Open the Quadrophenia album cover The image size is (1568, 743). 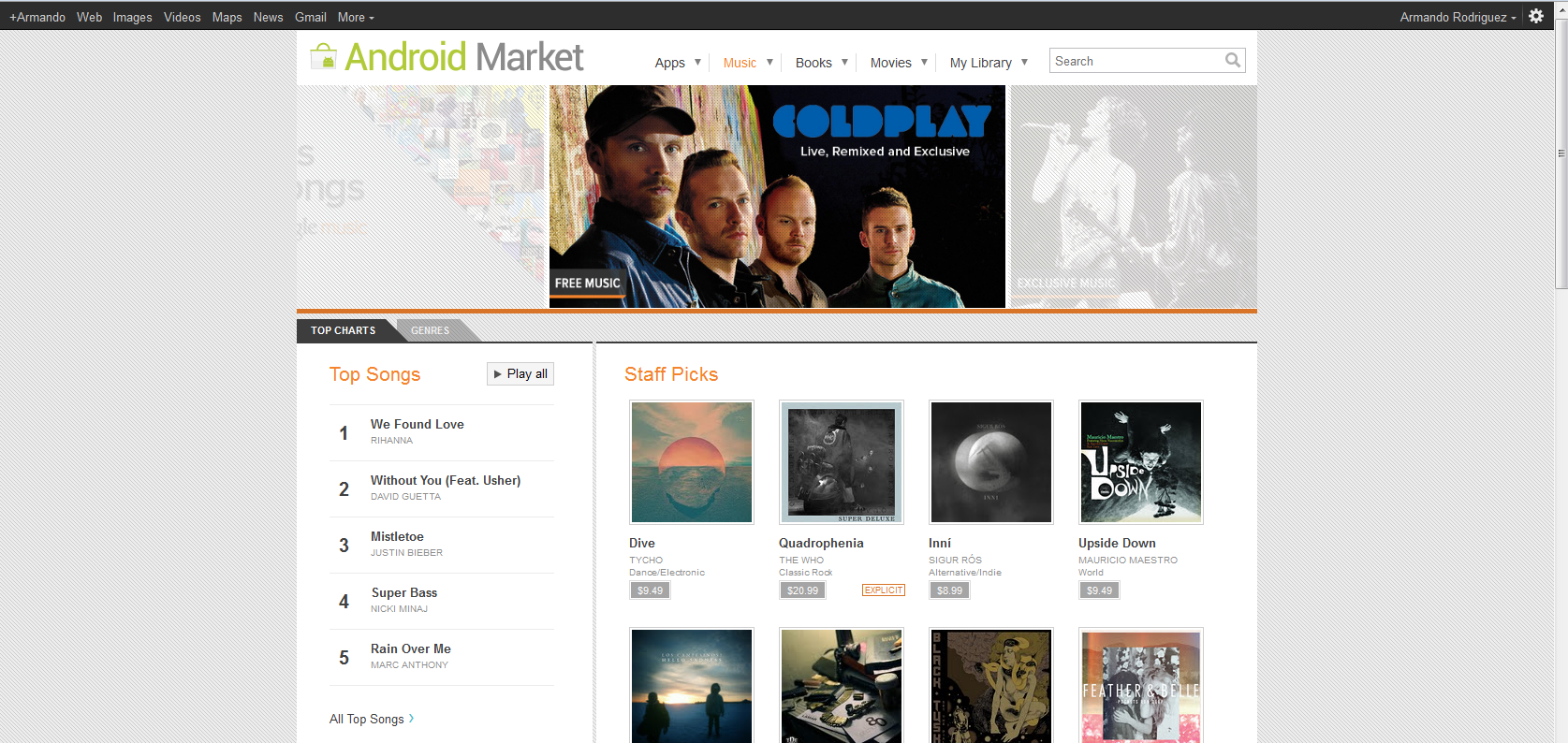click(x=842, y=462)
